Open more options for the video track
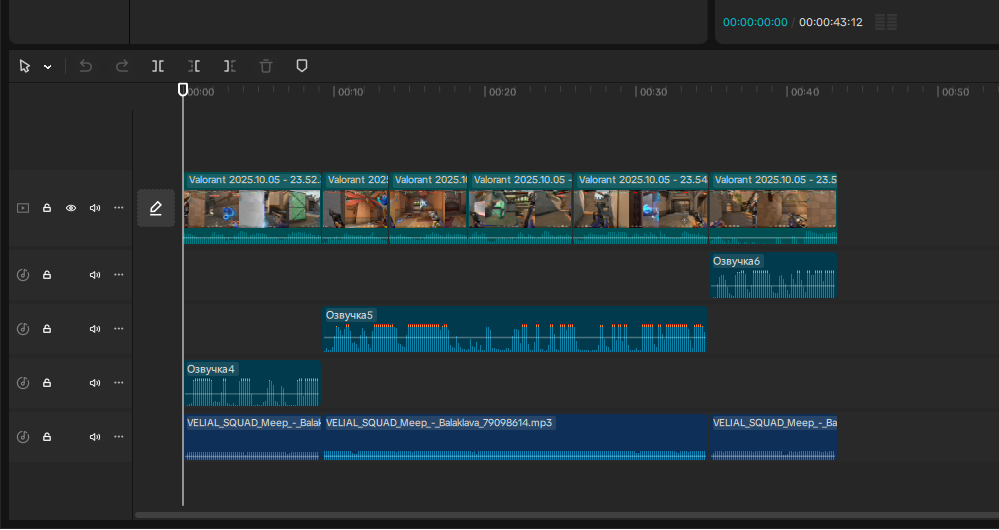Viewport: 999px width, 530px height. [x=119, y=208]
